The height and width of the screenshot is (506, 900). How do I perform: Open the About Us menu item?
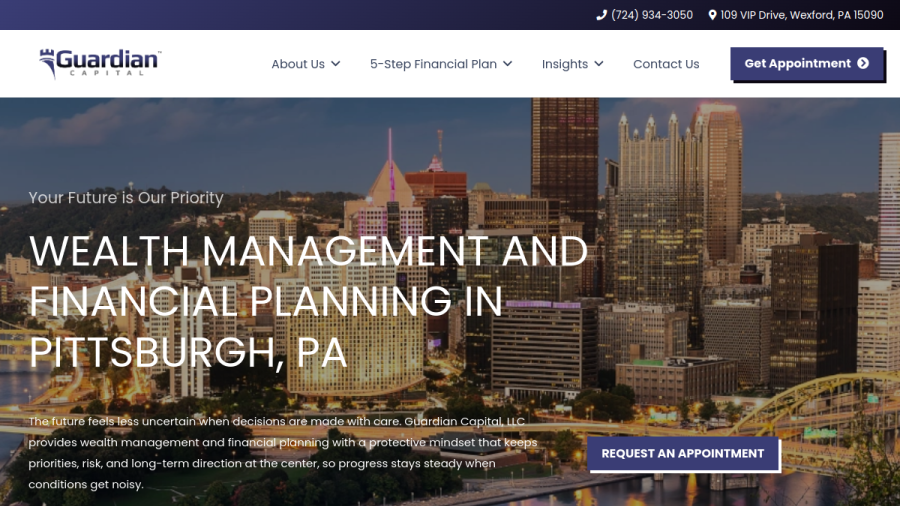click(x=298, y=64)
